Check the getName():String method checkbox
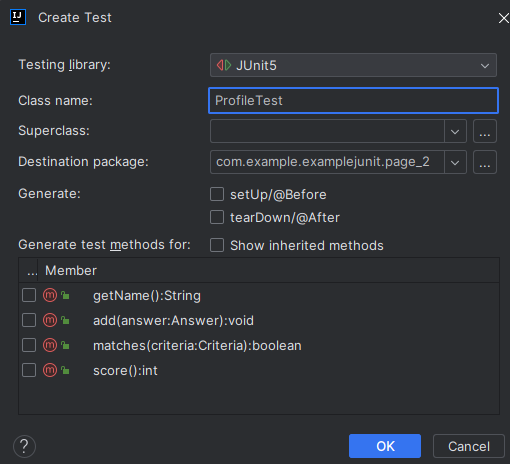This screenshot has width=510, height=464. pos(29,295)
